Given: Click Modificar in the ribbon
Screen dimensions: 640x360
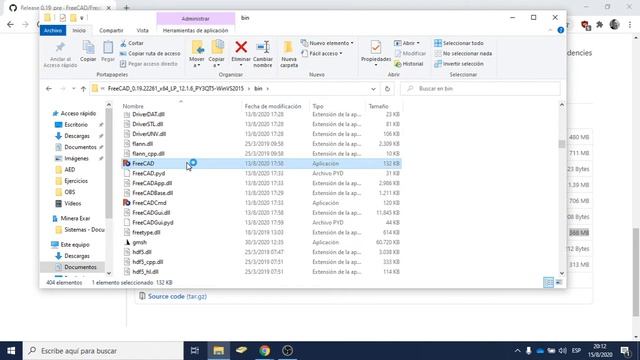Looking at the screenshot, I should pyautogui.click(x=410, y=53).
